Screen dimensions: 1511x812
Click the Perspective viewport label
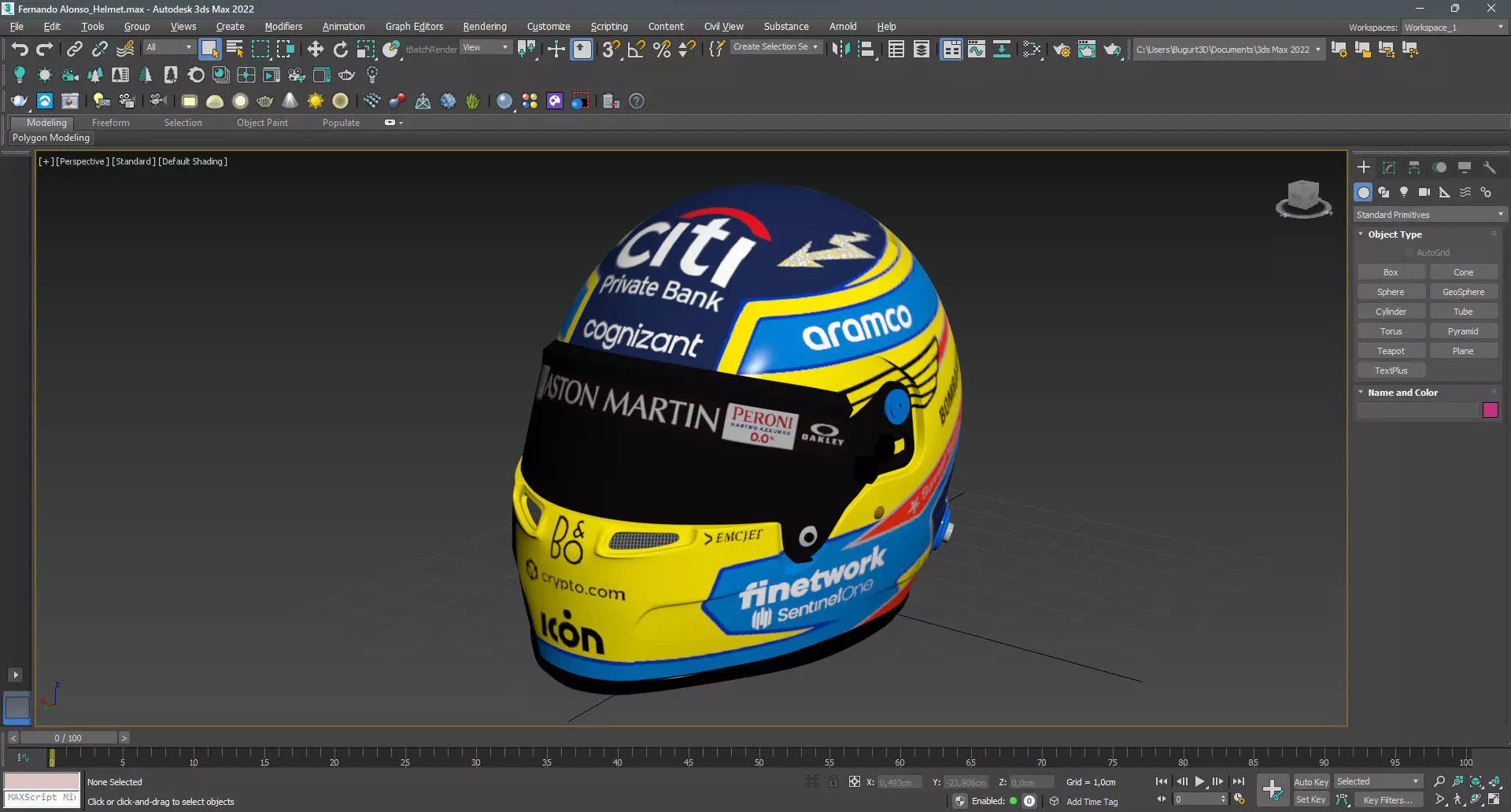(x=83, y=161)
